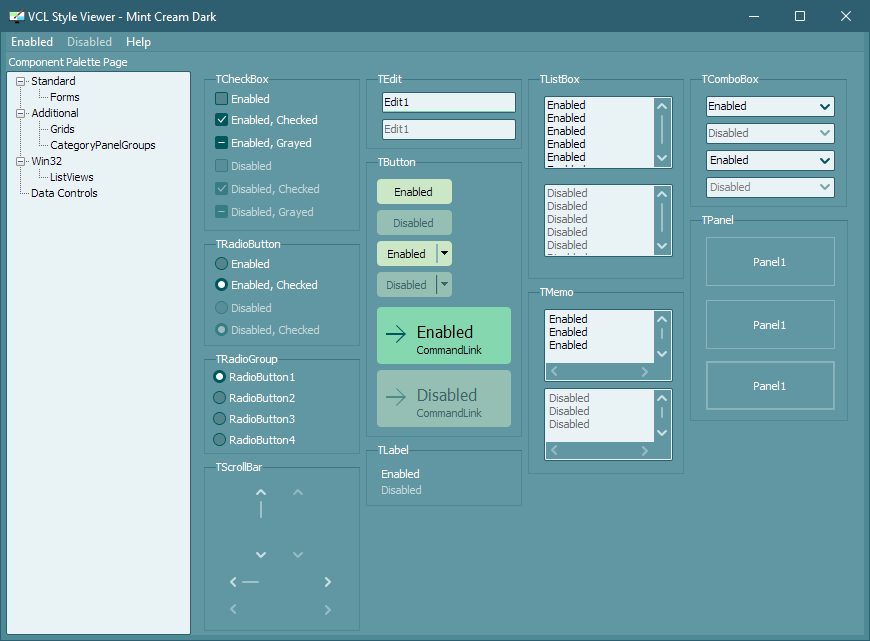Open the Enabled menu in menu bar
The width and height of the screenshot is (870, 641).
[x=32, y=42]
